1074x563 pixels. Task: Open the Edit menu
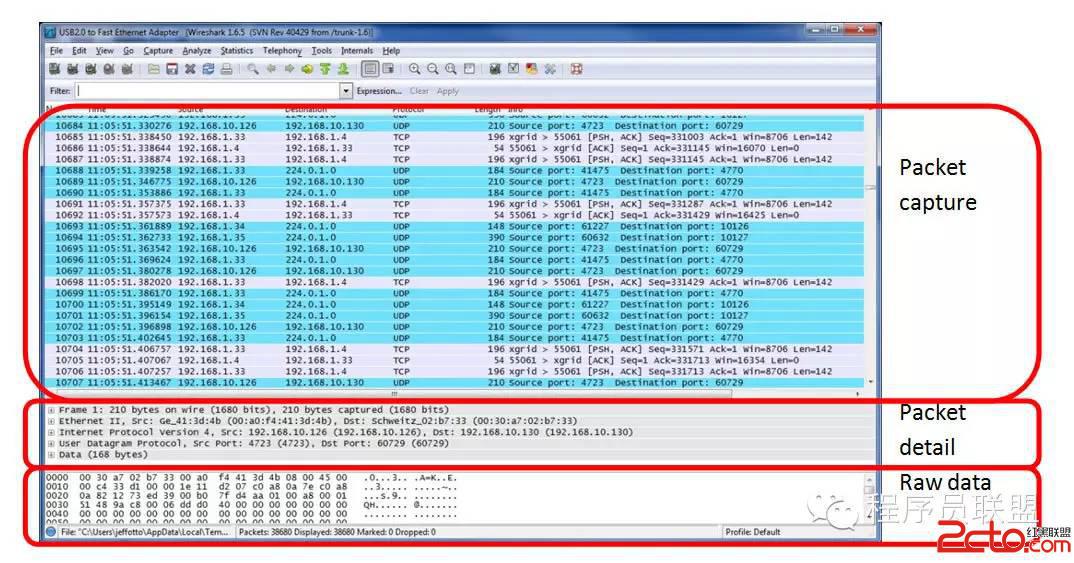[79, 51]
